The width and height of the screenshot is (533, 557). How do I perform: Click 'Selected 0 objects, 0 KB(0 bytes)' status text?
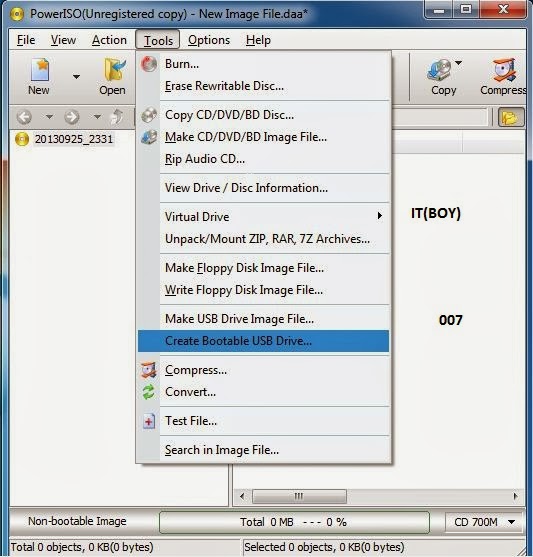324,547
